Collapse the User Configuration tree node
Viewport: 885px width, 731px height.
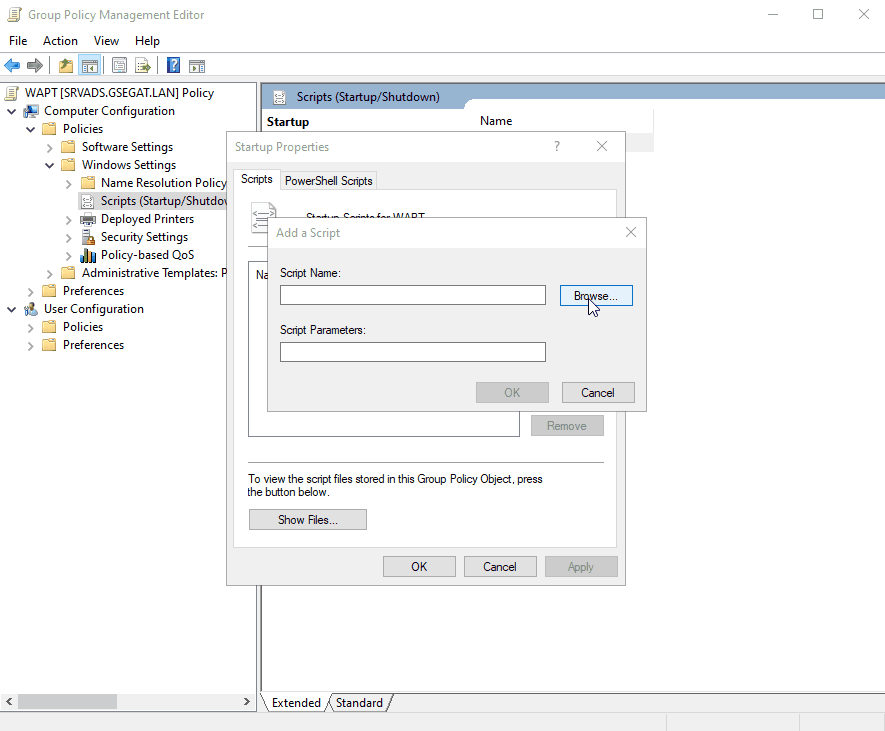[x=11, y=309]
